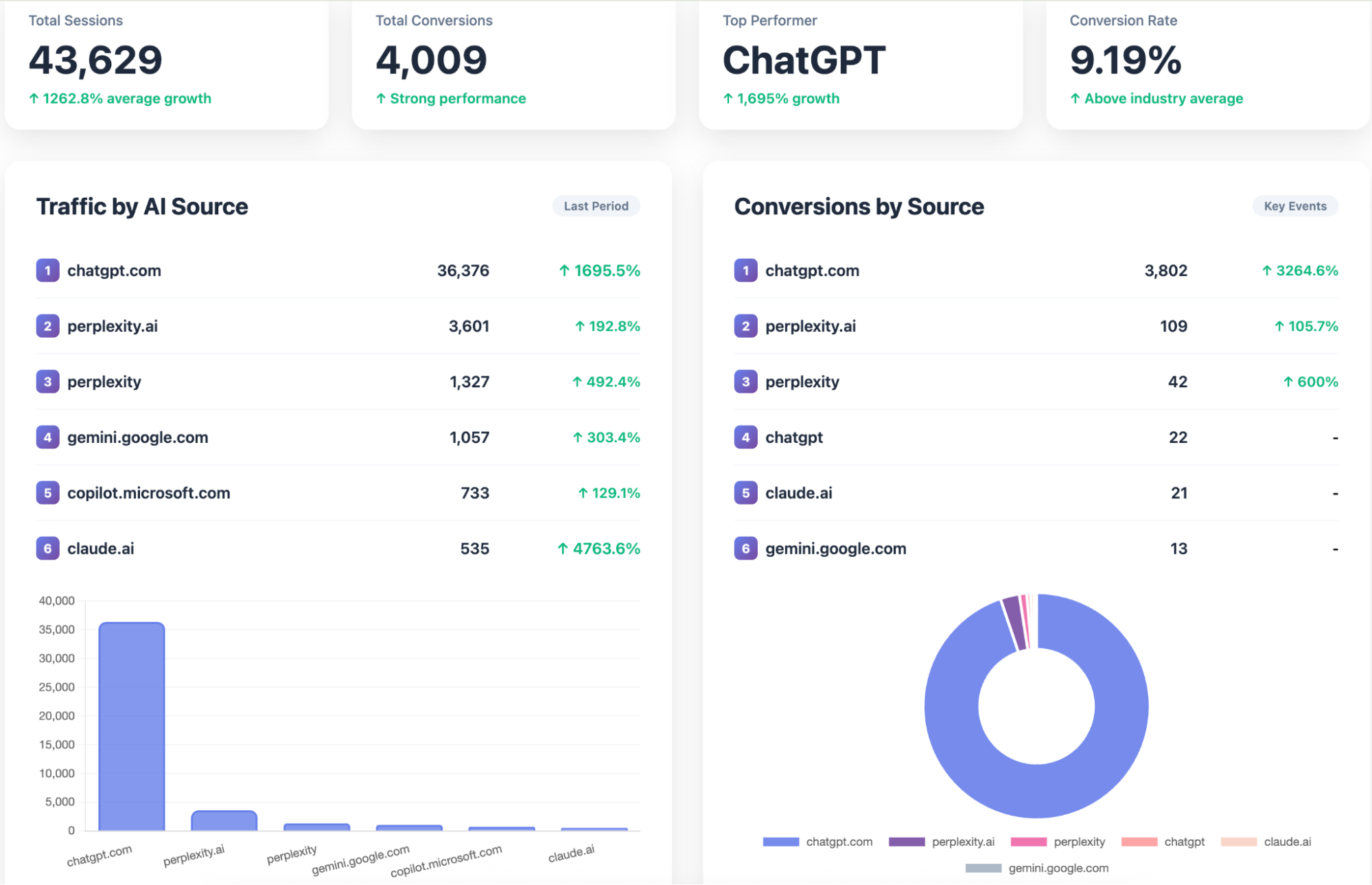Hide gemini.google.com series via legend entry

tap(1036, 868)
